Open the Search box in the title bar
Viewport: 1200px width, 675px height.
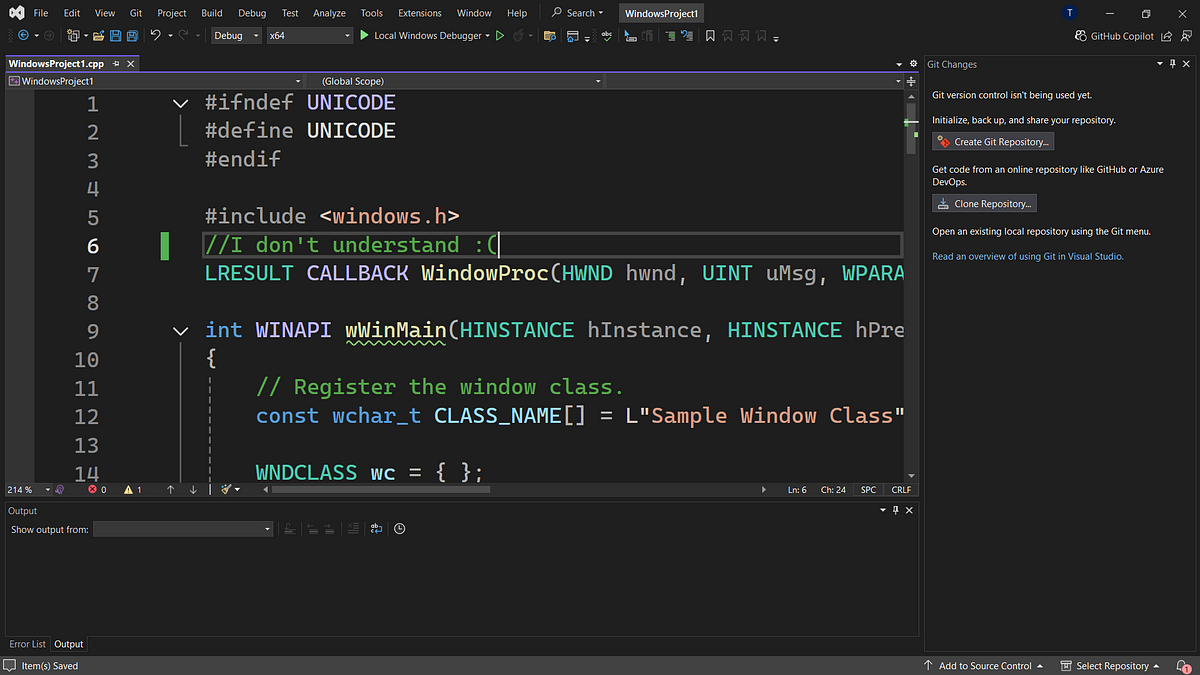579,13
